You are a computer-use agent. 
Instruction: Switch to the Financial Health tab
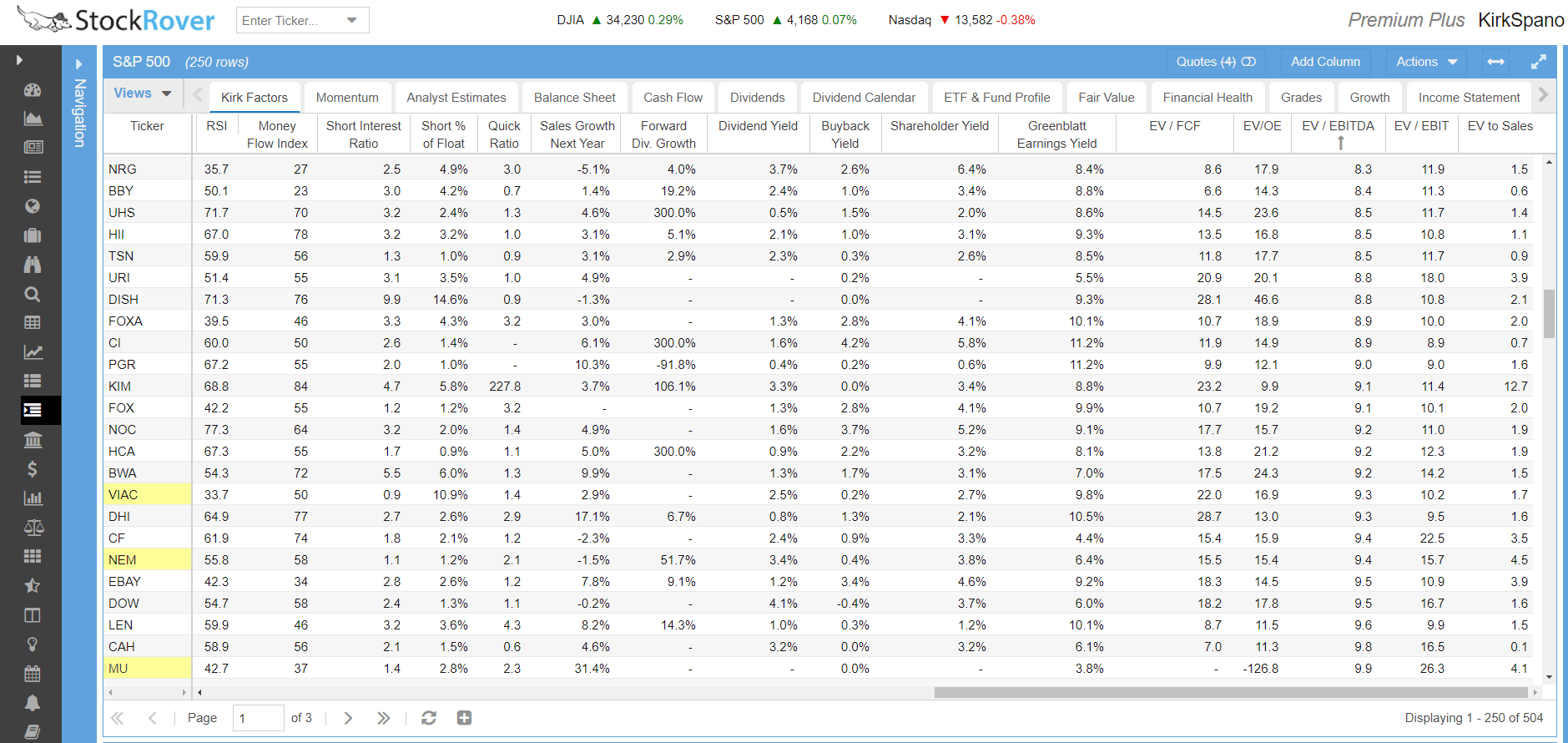point(1208,98)
